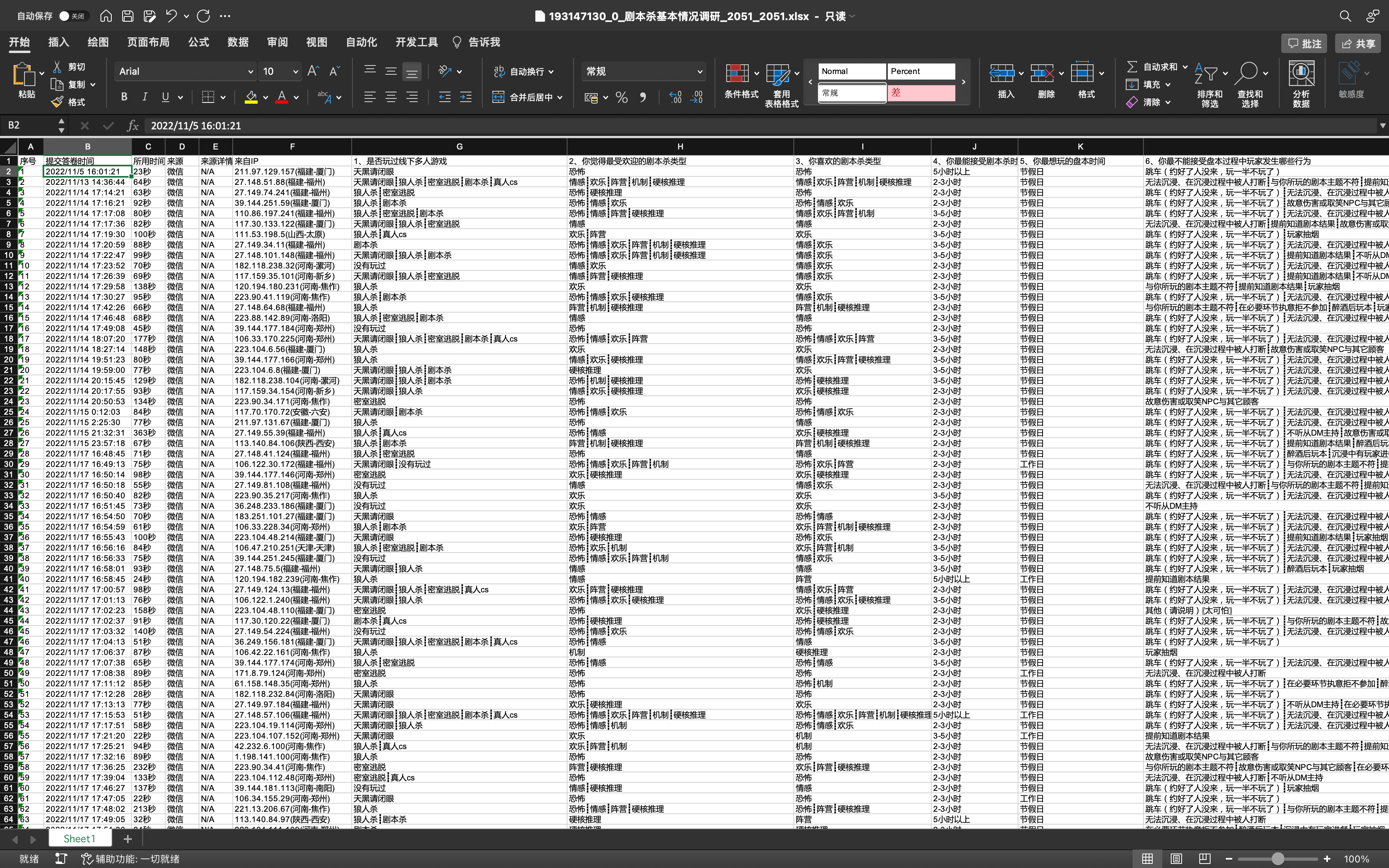
Task: Open the 公式 ribbon tab
Action: [199, 43]
